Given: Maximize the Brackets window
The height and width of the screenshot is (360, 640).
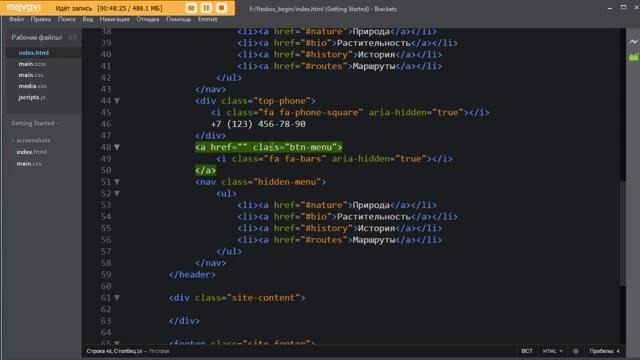Looking at the screenshot, I should [x=623, y=7].
